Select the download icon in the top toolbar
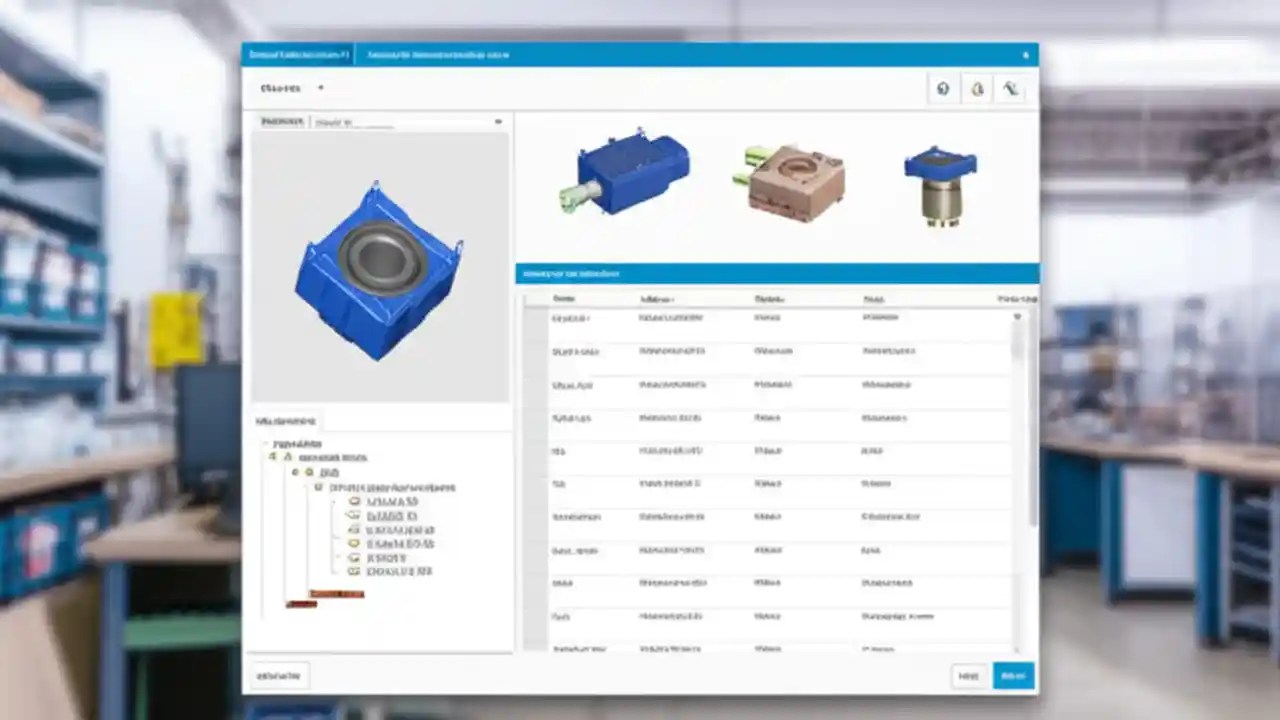The height and width of the screenshot is (720, 1280). [977, 89]
